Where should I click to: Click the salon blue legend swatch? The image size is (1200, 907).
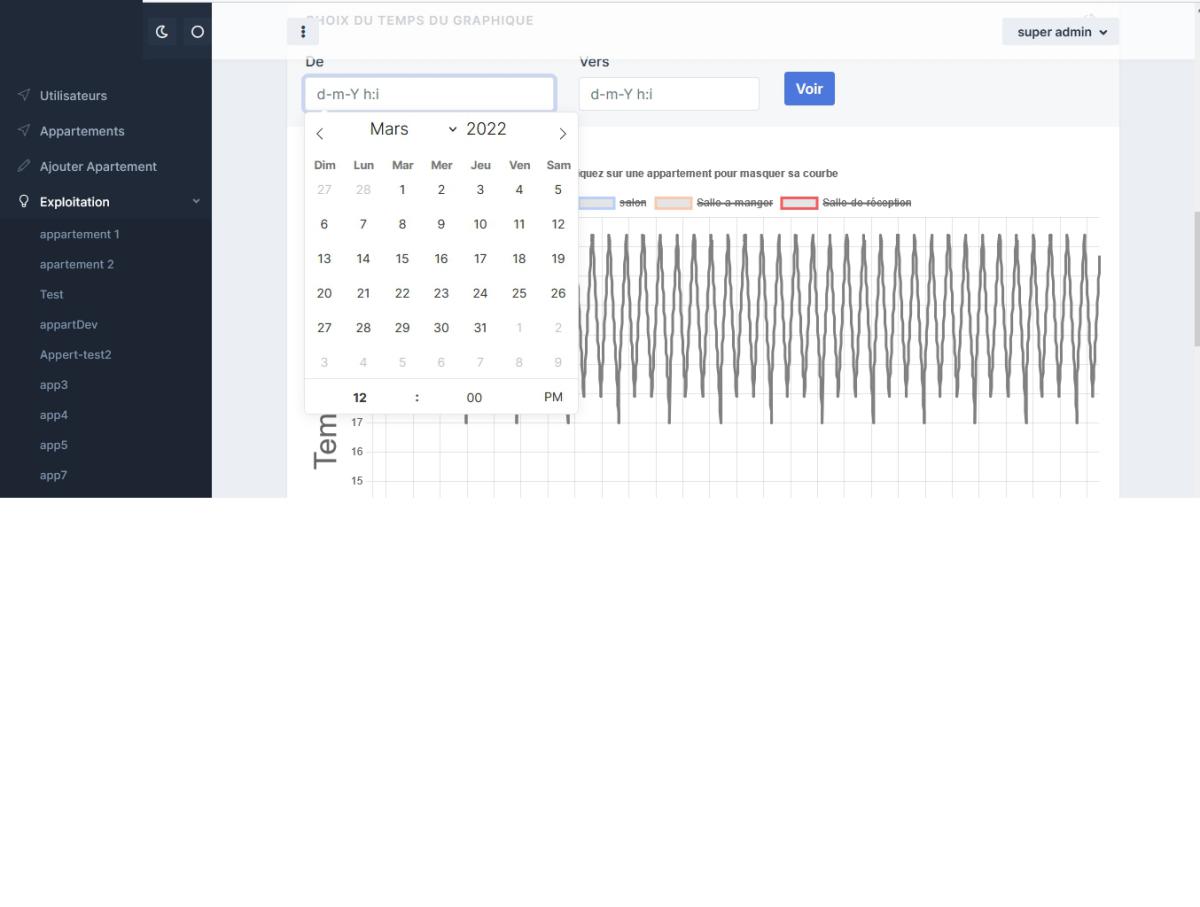point(596,203)
